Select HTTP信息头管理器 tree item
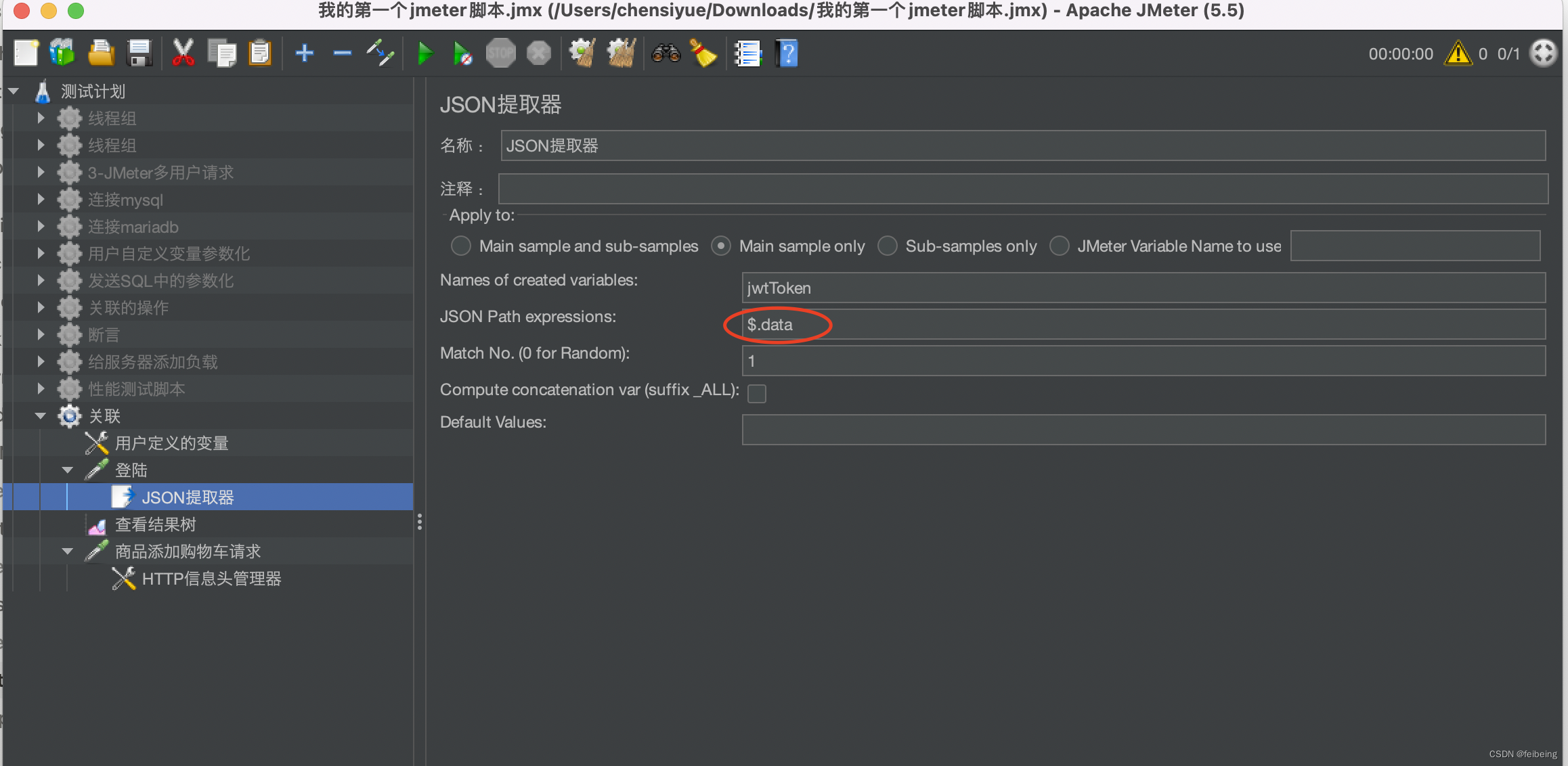The height and width of the screenshot is (766, 1568). [212, 579]
